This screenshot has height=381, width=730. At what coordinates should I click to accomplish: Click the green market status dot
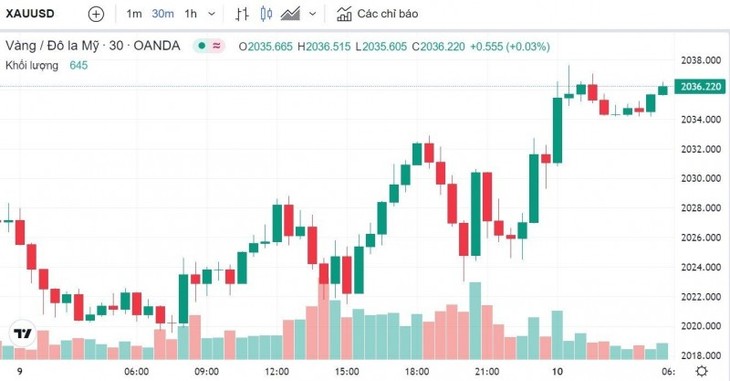(x=202, y=46)
